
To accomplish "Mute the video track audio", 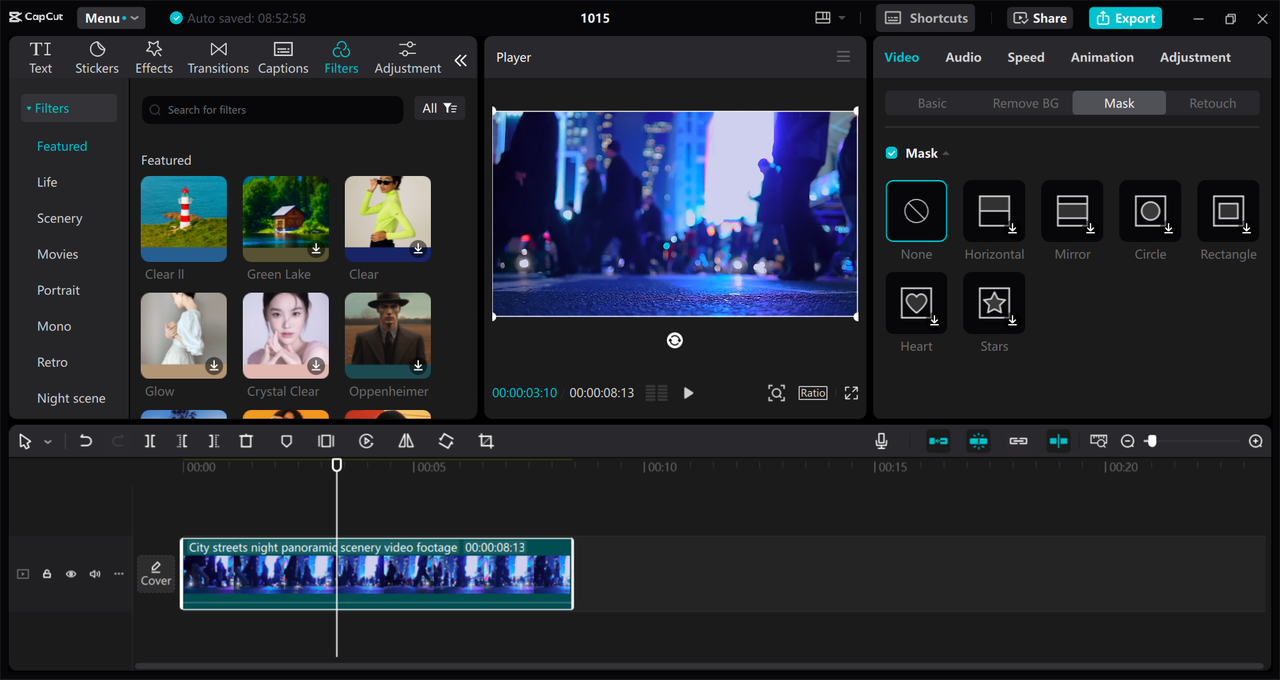I will 95,574.
